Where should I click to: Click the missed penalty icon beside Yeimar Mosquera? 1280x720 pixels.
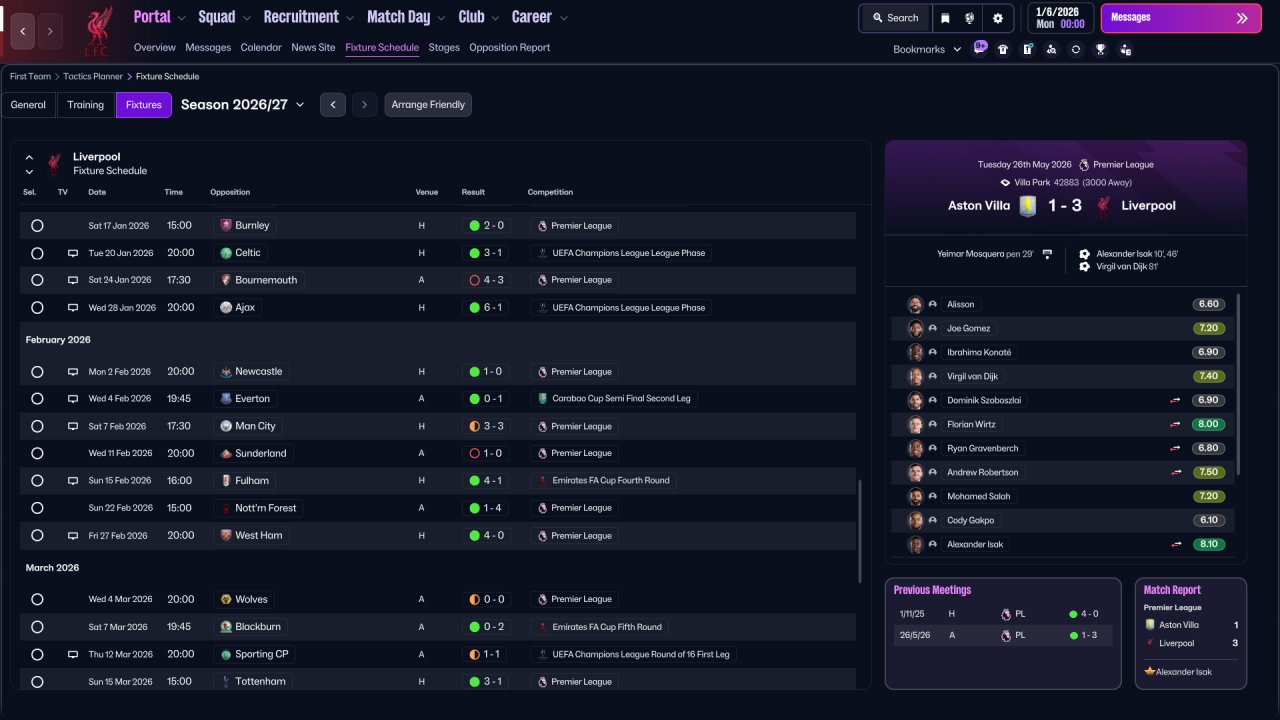[x=1047, y=254]
